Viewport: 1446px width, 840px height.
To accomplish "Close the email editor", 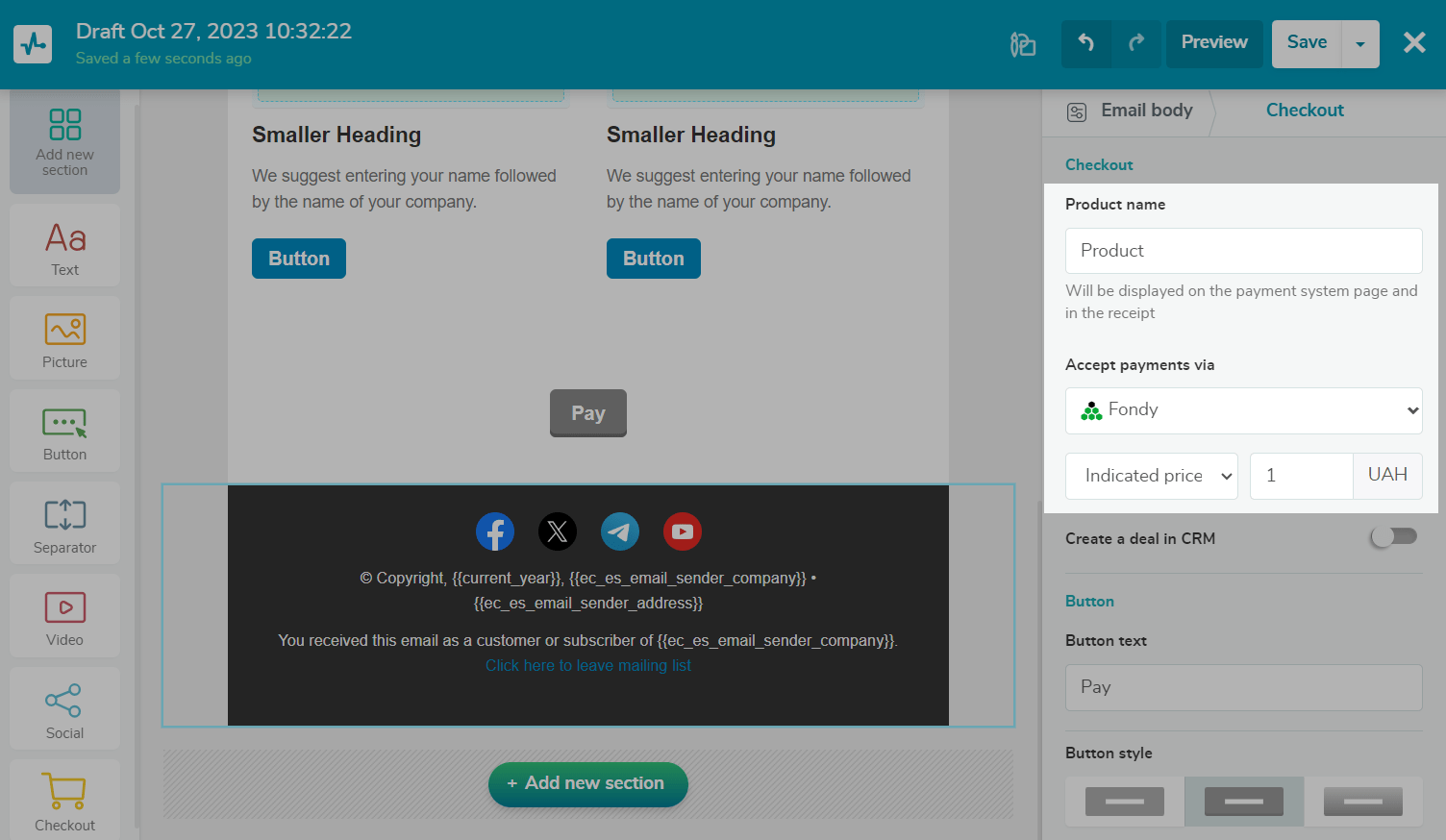I will (x=1414, y=42).
